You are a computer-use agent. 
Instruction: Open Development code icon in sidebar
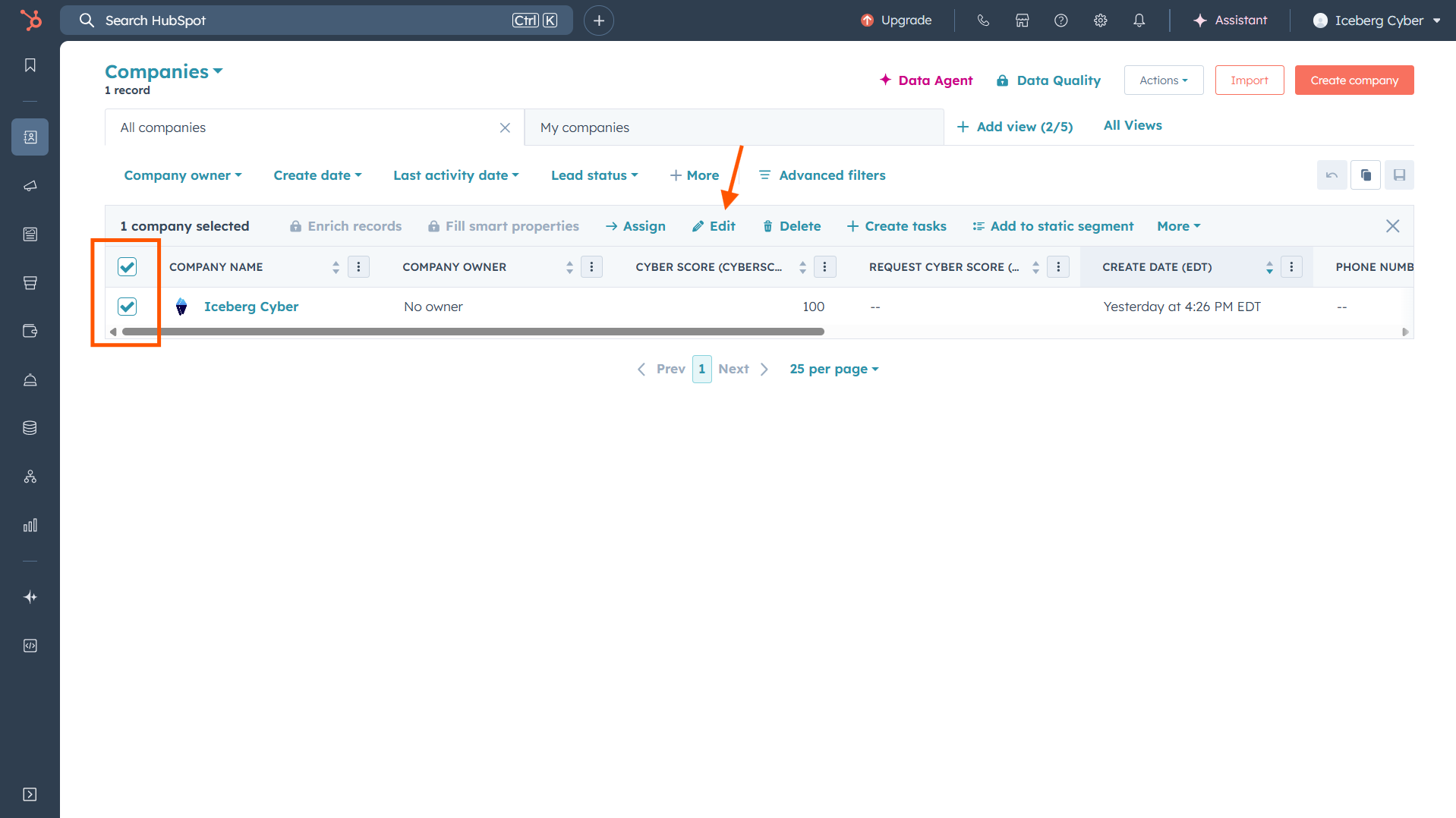(30, 646)
